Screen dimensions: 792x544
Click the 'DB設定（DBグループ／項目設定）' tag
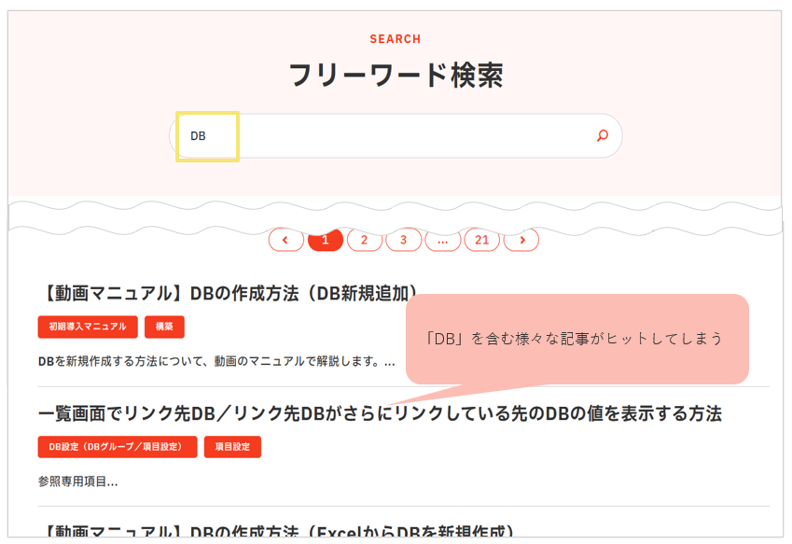[x=115, y=447]
